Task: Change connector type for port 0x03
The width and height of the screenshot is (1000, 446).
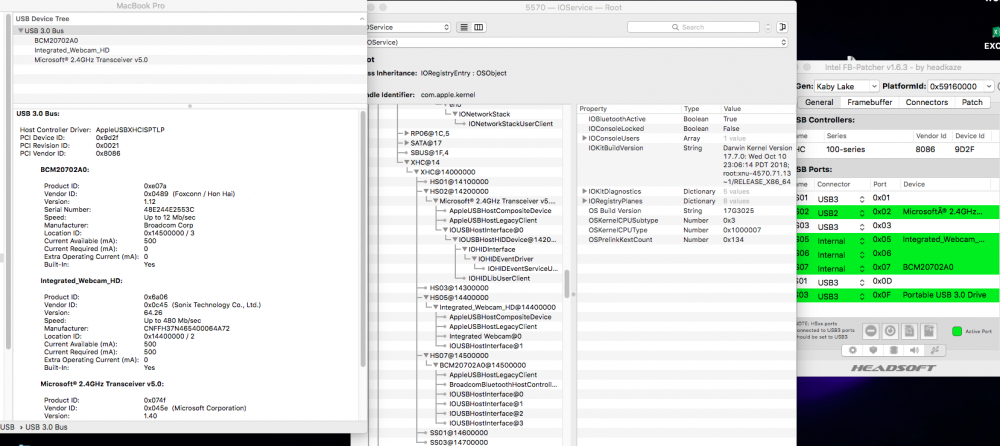Action: (841, 227)
